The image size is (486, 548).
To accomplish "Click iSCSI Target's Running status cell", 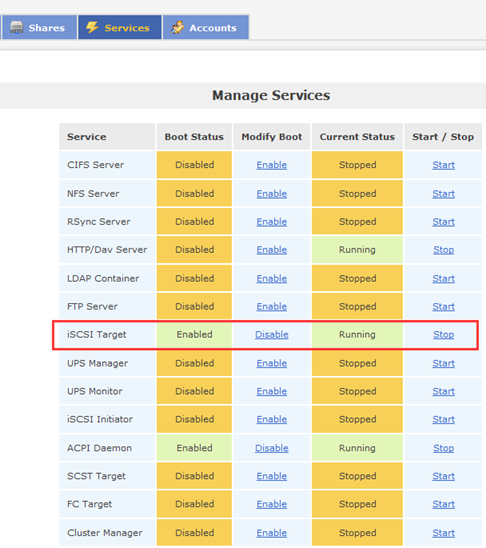I will 357,334.
